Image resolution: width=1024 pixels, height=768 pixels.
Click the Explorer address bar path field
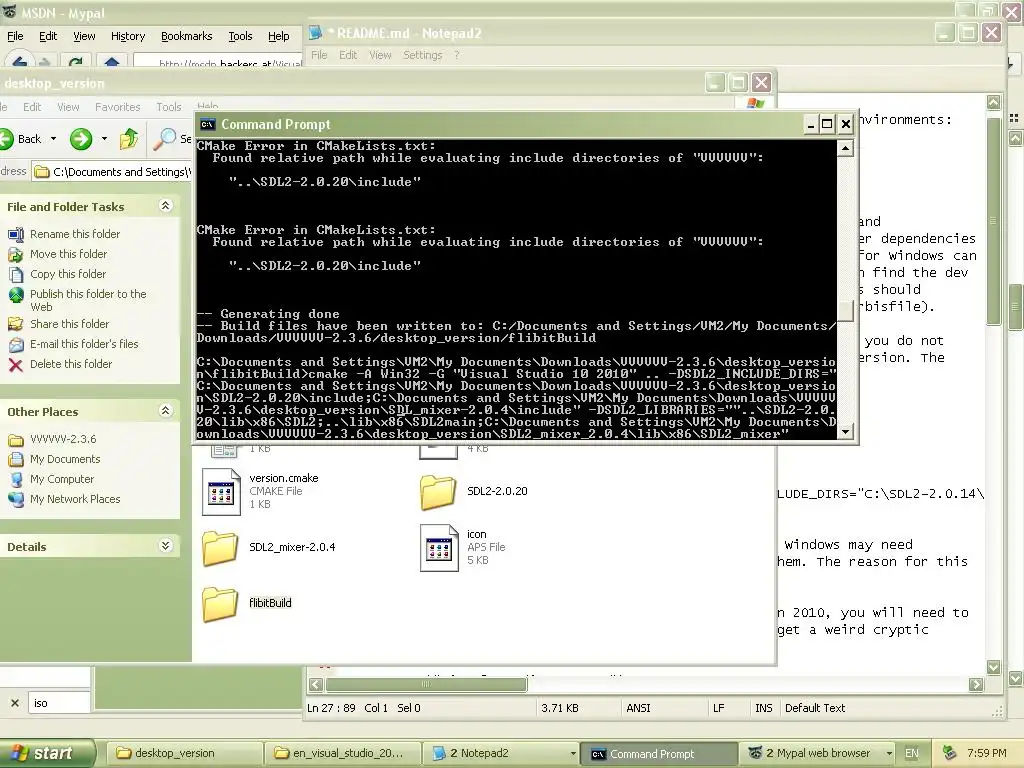click(112, 172)
